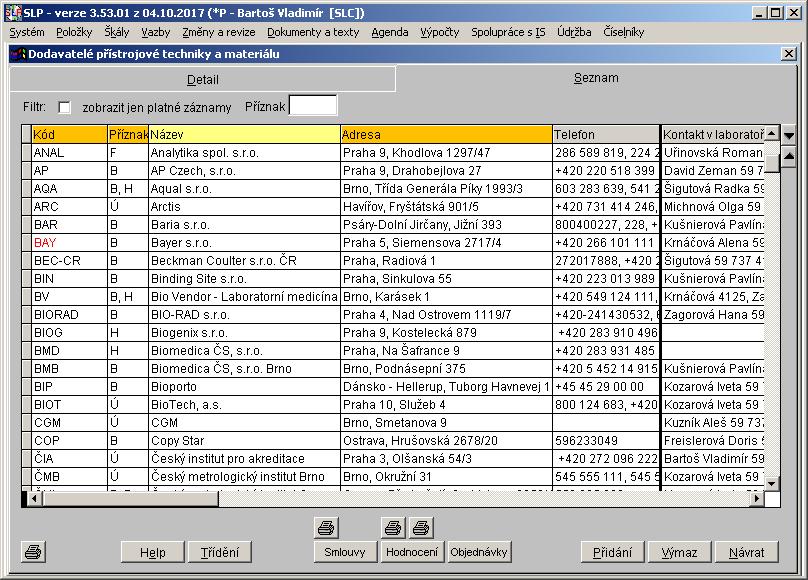This screenshot has height=580, width=808.
Task: Click 'Binding Site s.r.o.' cell
Action: click(x=244, y=279)
